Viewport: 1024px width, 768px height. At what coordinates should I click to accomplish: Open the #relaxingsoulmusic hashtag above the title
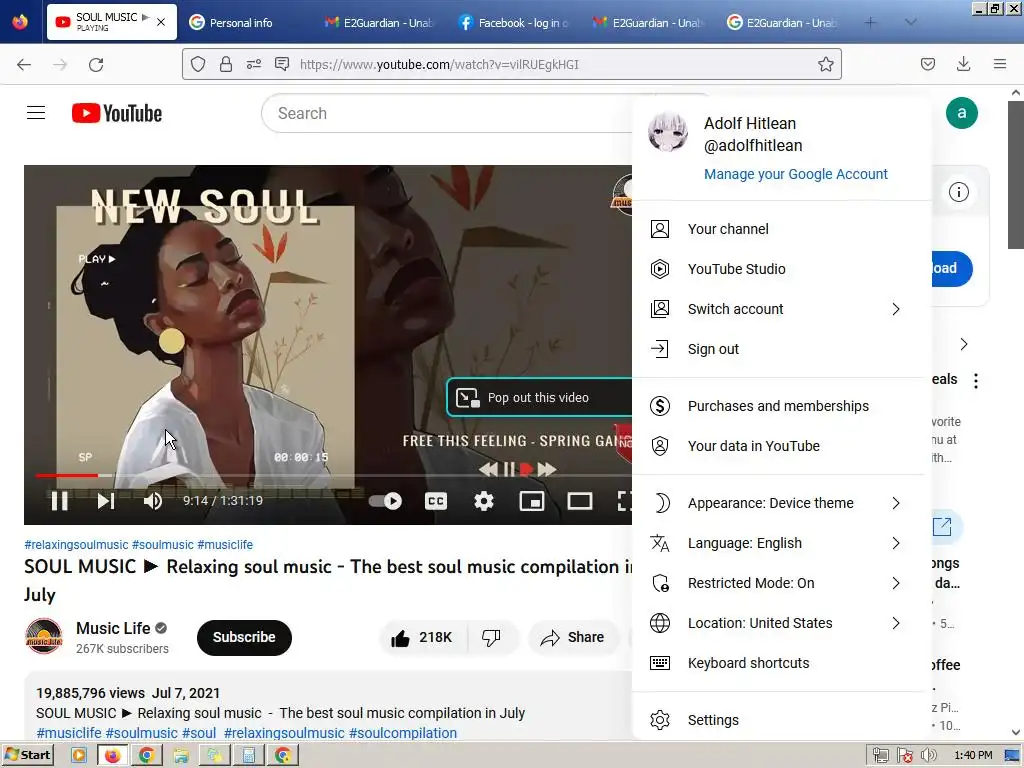pyautogui.click(x=76, y=545)
